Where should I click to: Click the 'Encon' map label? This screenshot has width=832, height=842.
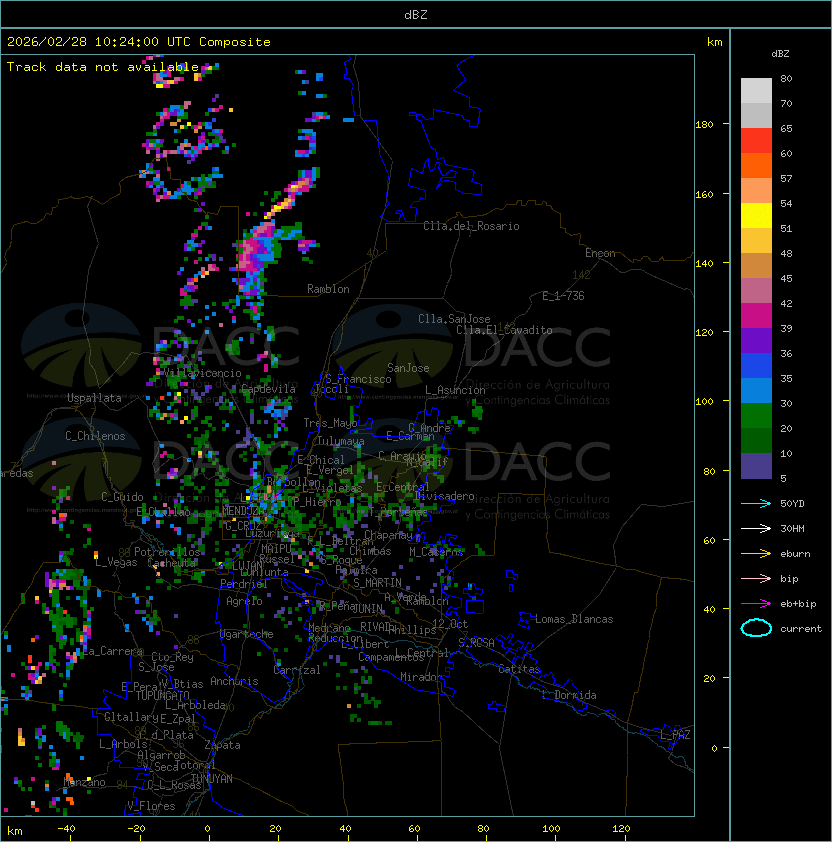(x=600, y=253)
